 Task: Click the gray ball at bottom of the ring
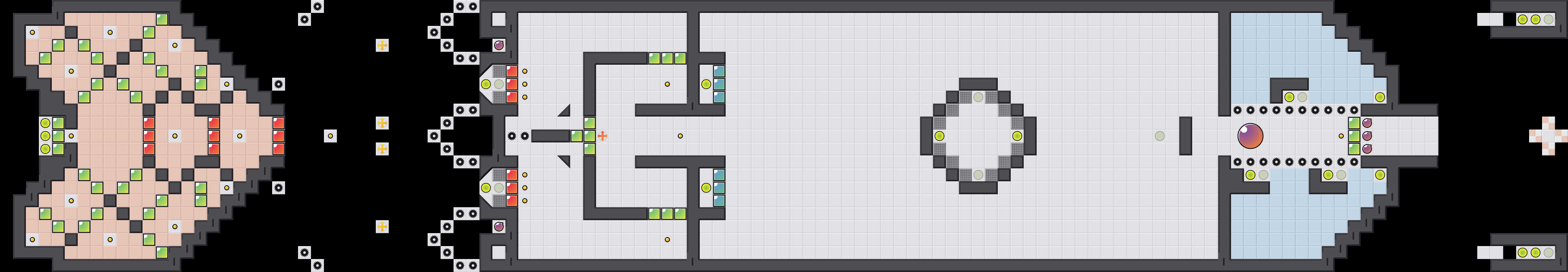pyautogui.click(x=978, y=175)
